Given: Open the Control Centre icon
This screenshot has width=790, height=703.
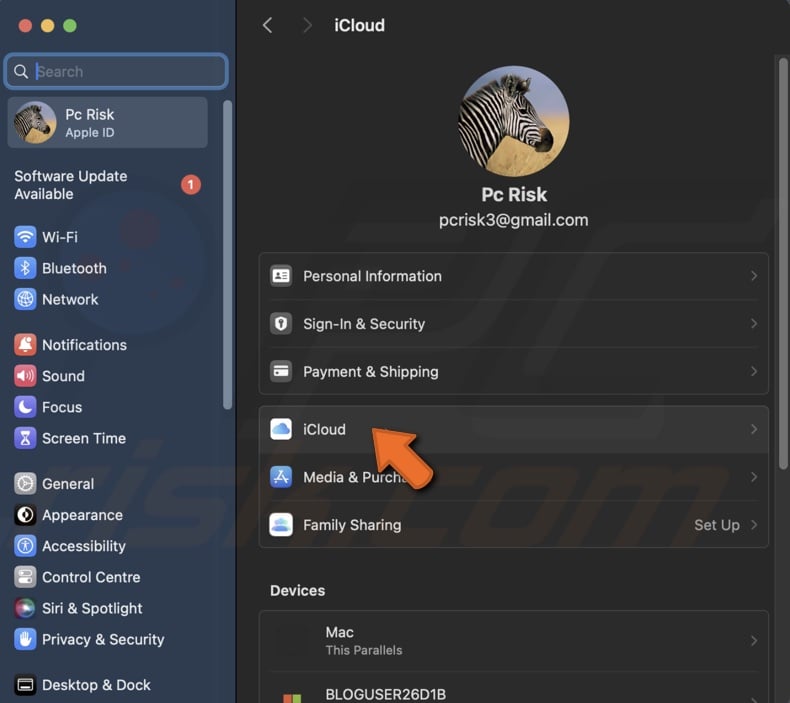Looking at the screenshot, I should pyautogui.click(x=25, y=577).
